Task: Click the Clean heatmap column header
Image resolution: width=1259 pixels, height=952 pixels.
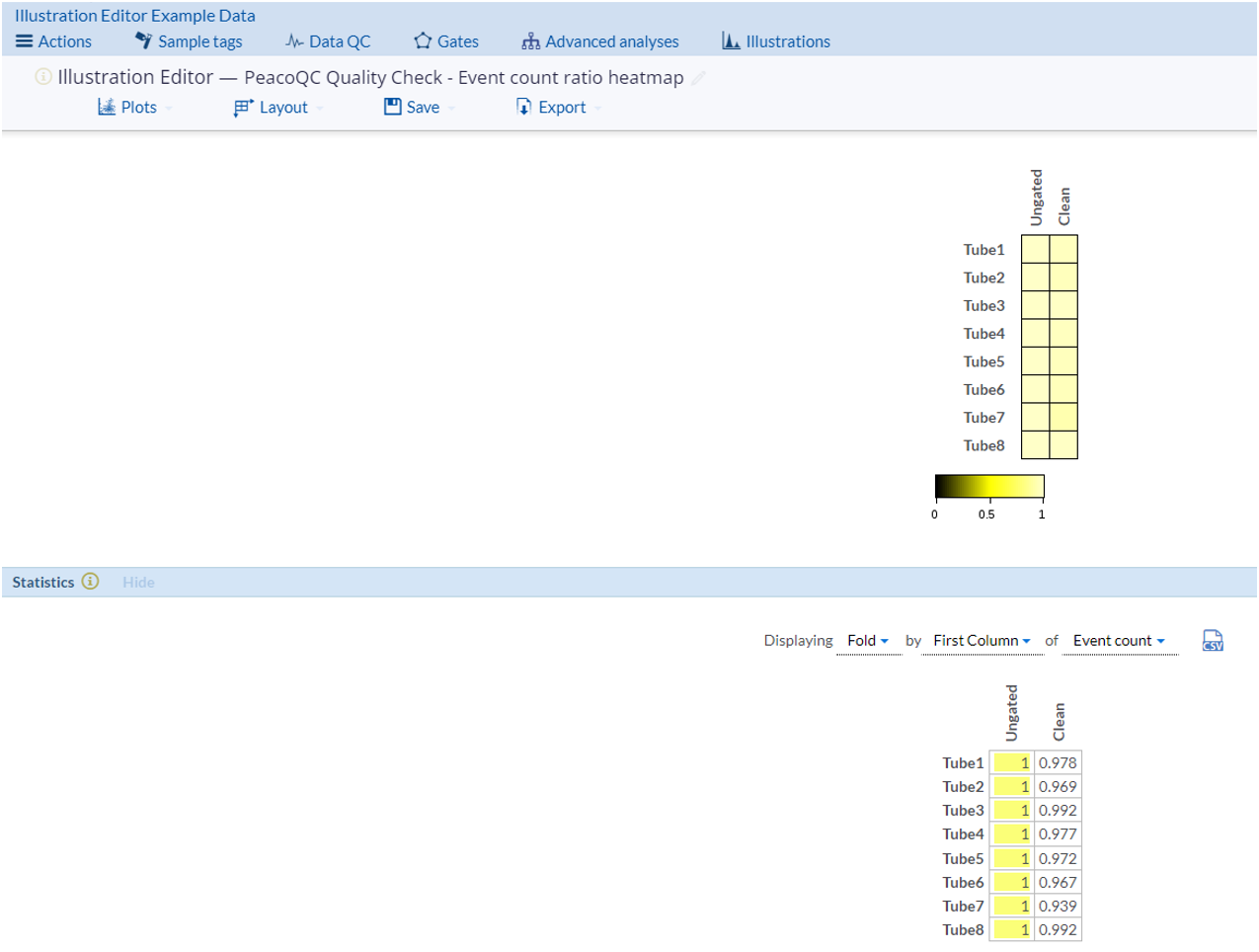Action: tap(1063, 206)
